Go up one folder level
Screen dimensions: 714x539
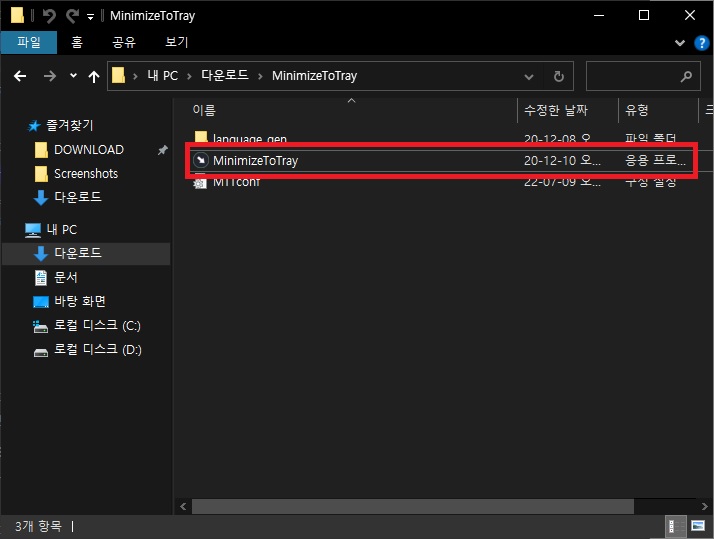[x=94, y=76]
